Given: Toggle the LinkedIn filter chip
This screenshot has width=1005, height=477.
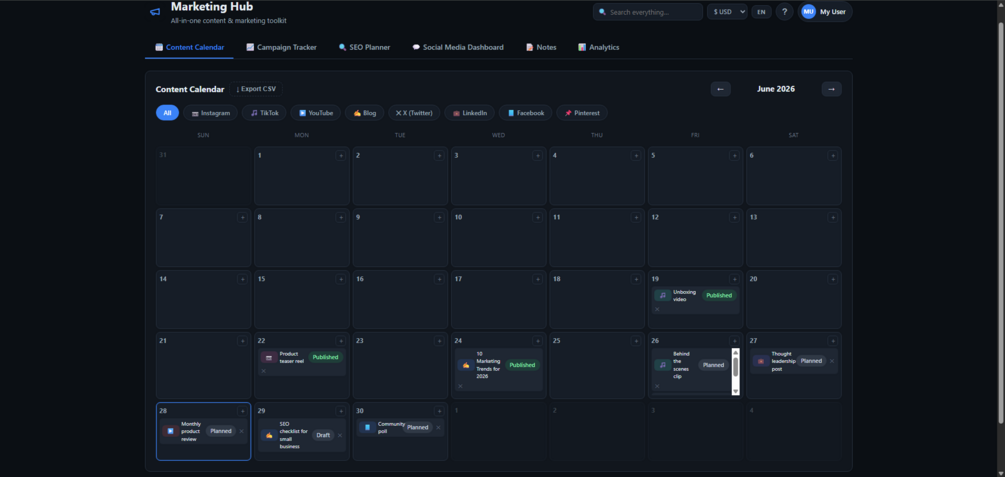Looking at the screenshot, I should point(470,113).
